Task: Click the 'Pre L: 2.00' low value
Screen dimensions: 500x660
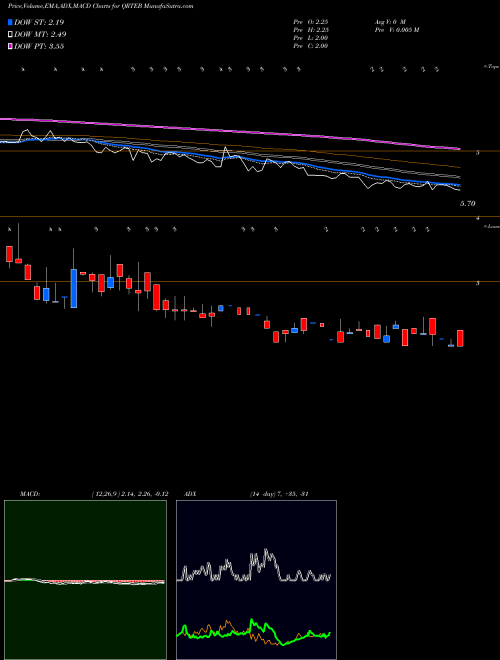Action: pyautogui.click(x=311, y=38)
